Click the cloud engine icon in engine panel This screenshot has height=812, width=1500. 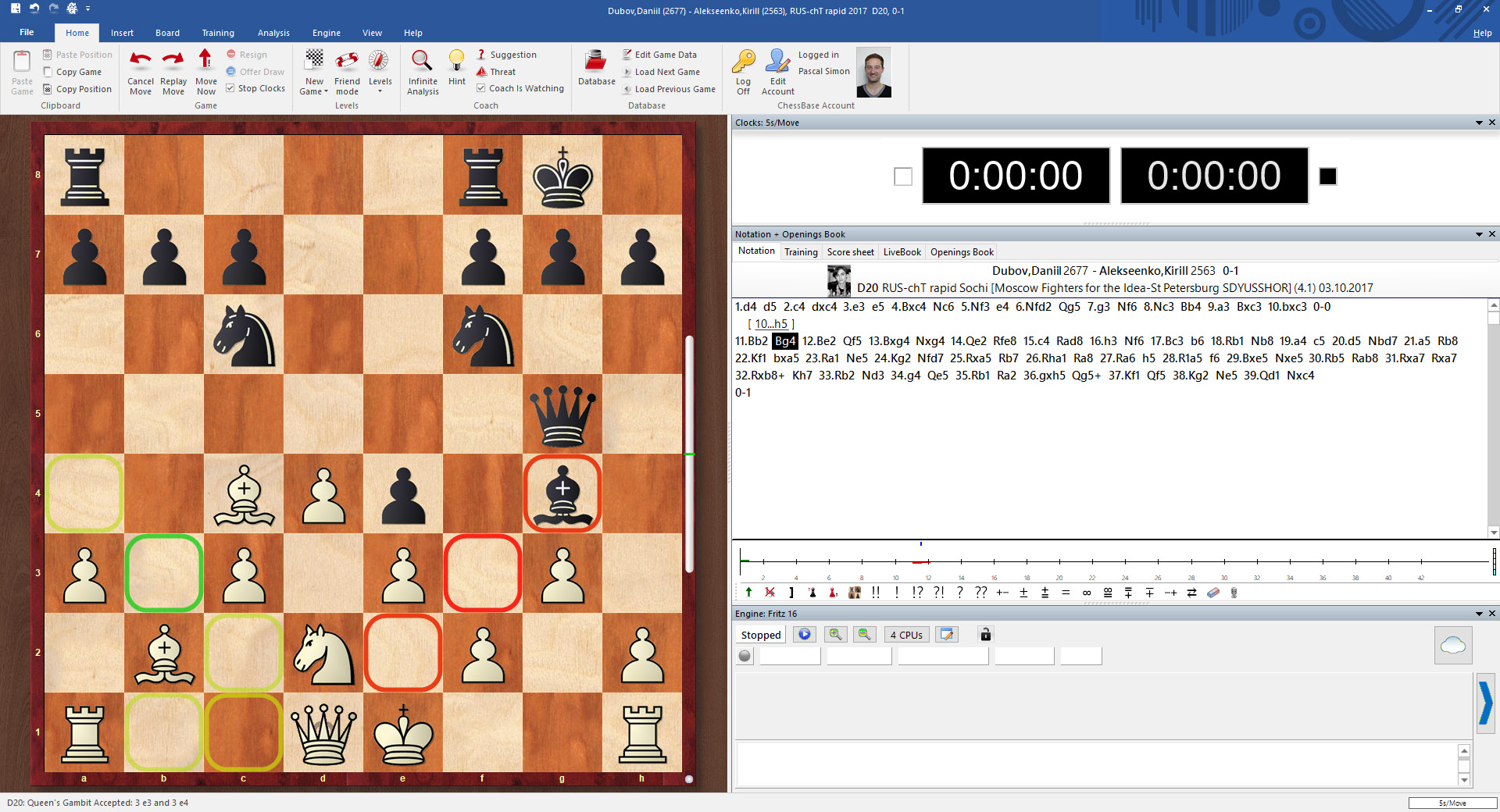tap(1453, 644)
